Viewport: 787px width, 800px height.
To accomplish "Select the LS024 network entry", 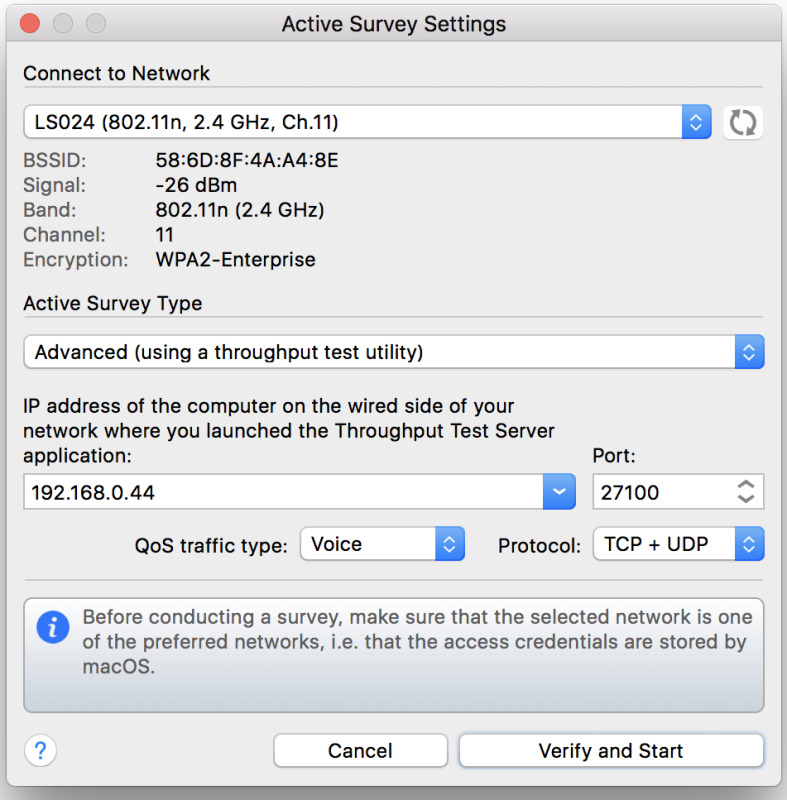I will [200, 121].
